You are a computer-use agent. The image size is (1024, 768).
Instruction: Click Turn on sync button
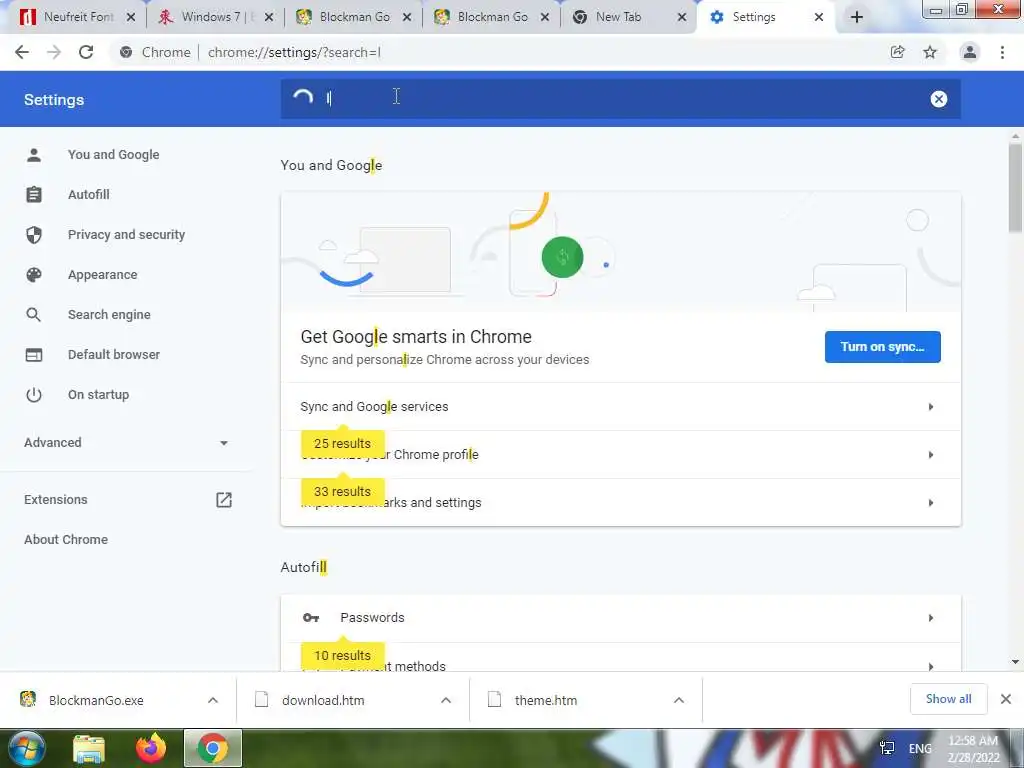point(882,347)
